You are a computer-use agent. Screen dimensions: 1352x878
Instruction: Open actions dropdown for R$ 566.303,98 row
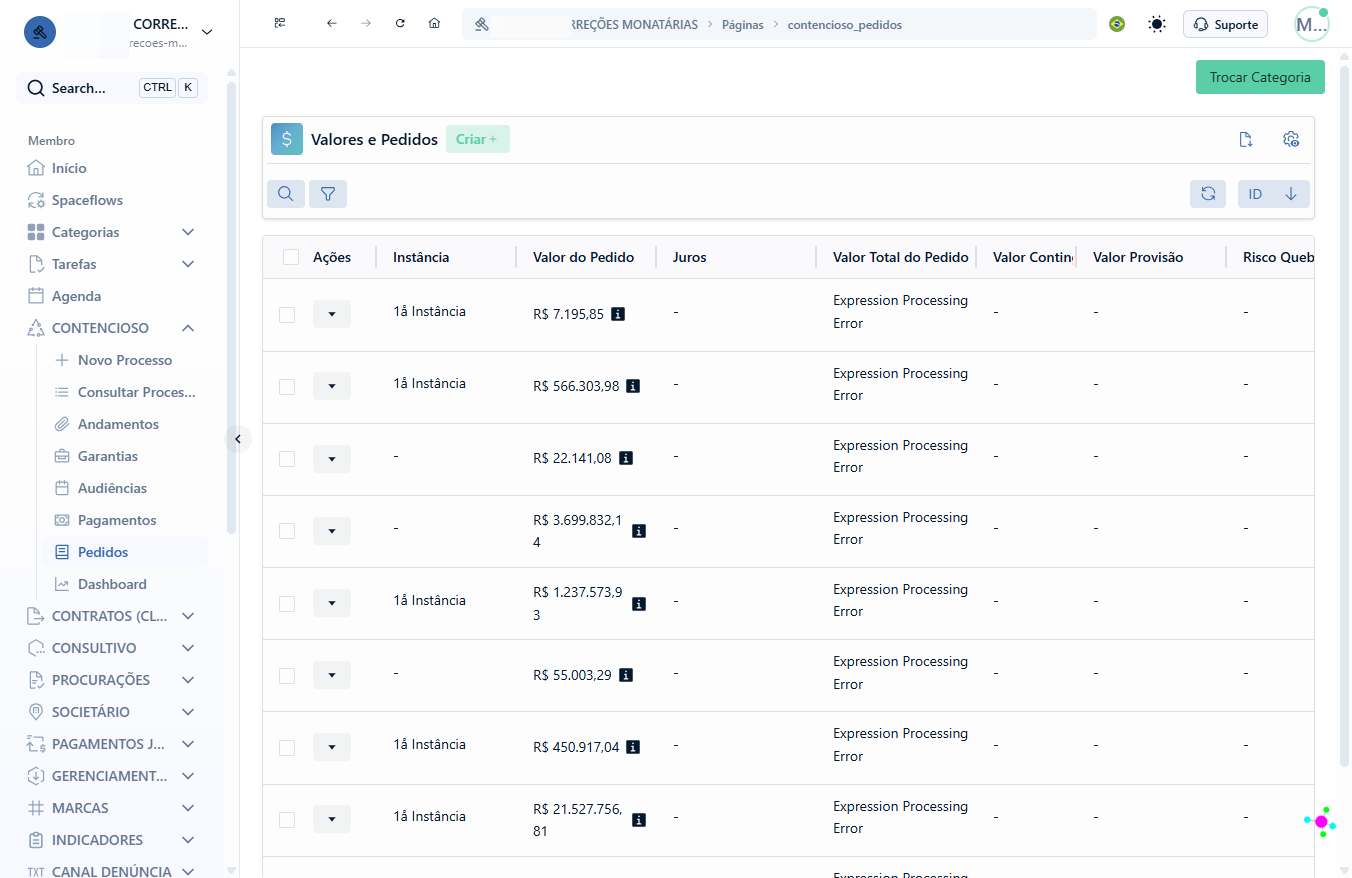(x=332, y=386)
